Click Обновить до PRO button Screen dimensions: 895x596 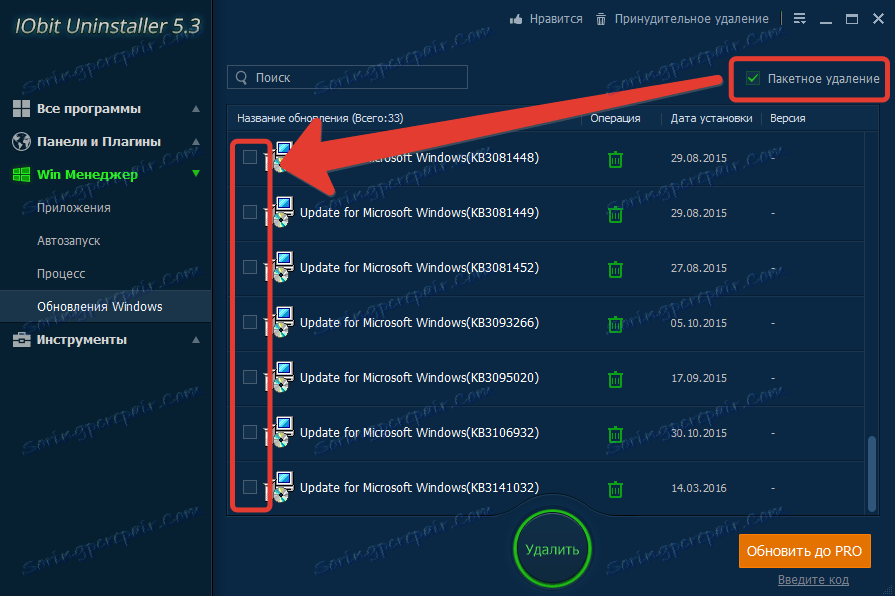[804, 551]
